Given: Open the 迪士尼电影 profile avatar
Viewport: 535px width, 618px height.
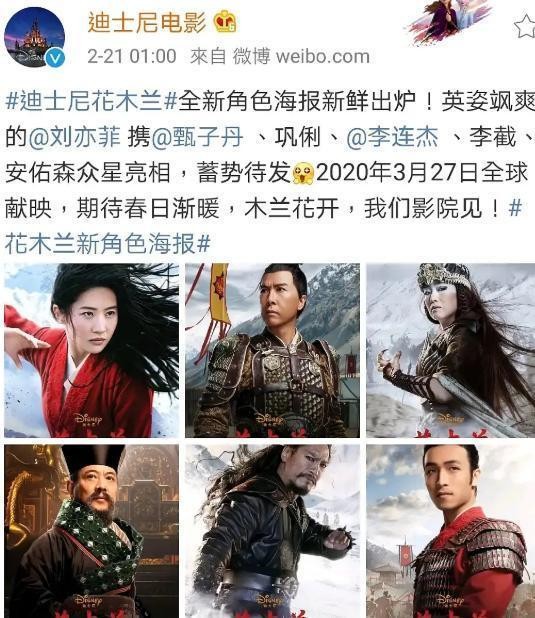Looking at the screenshot, I should (x=34, y=36).
